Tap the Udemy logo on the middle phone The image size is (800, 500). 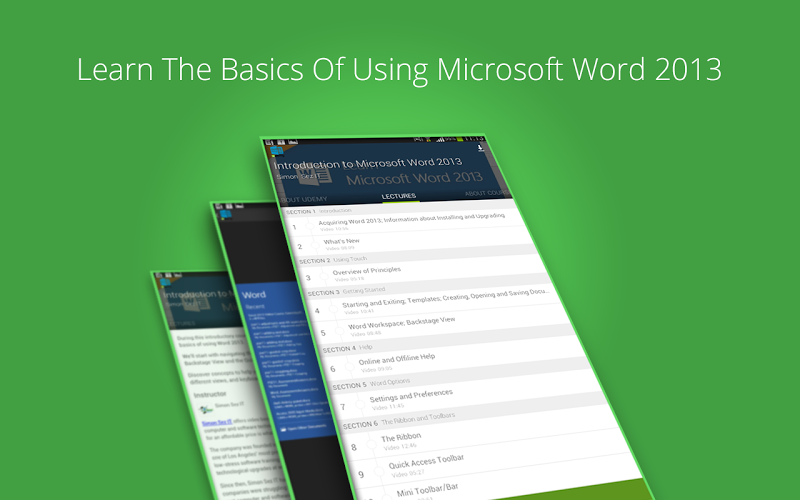click(226, 214)
